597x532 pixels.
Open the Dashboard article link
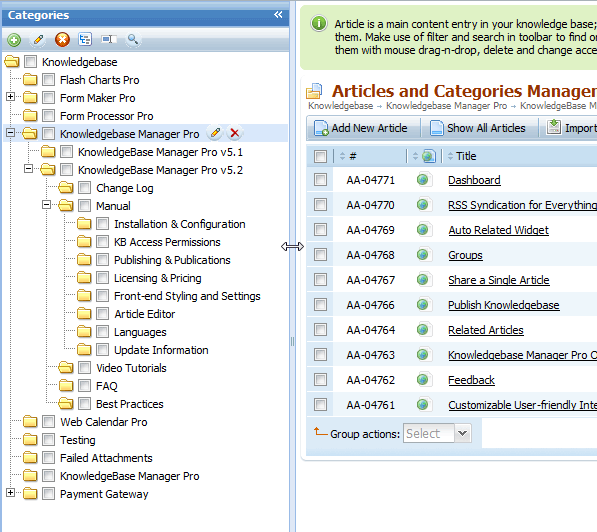[474, 180]
